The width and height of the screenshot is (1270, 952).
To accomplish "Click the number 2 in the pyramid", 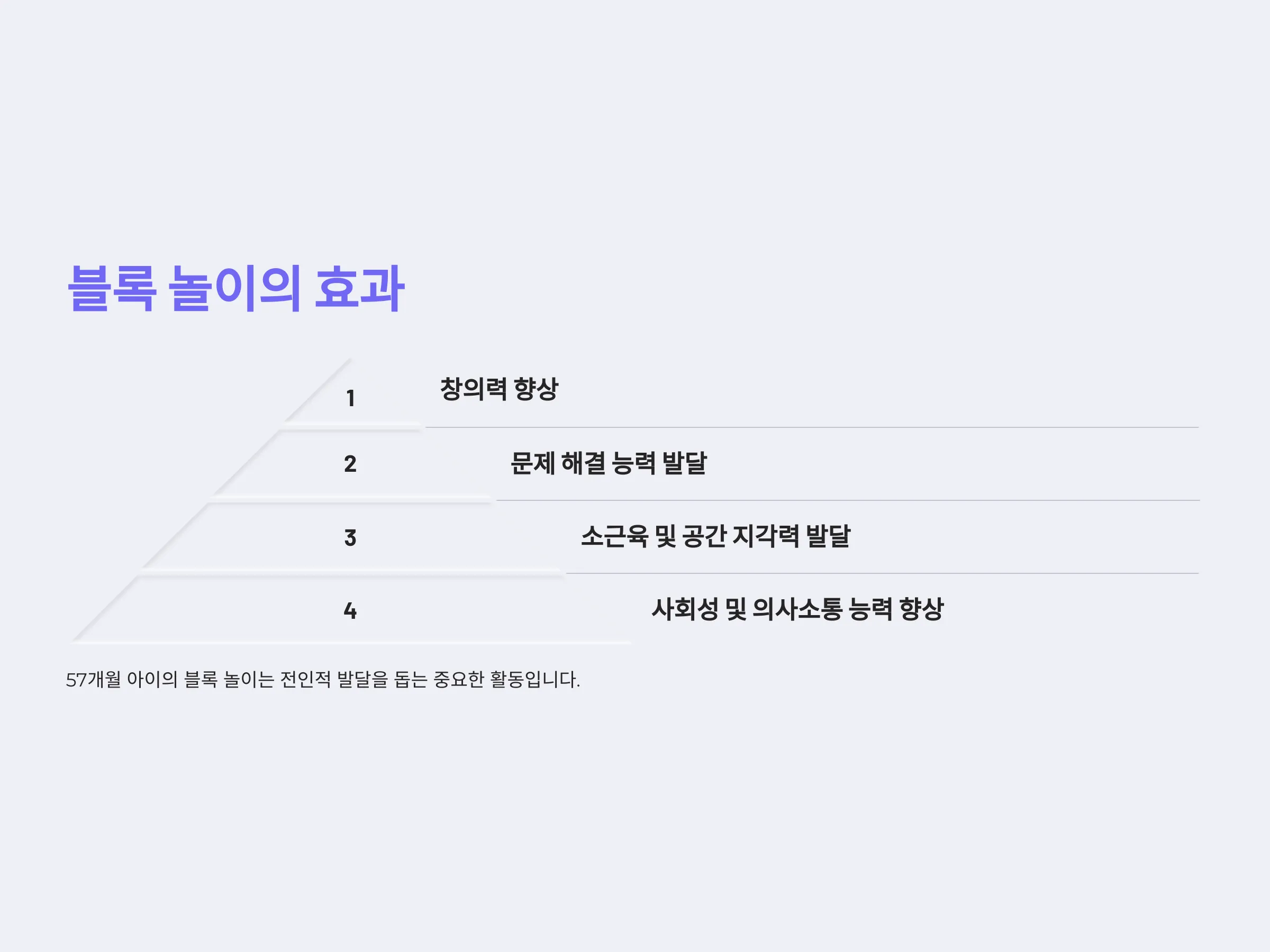I will [350, 464].
